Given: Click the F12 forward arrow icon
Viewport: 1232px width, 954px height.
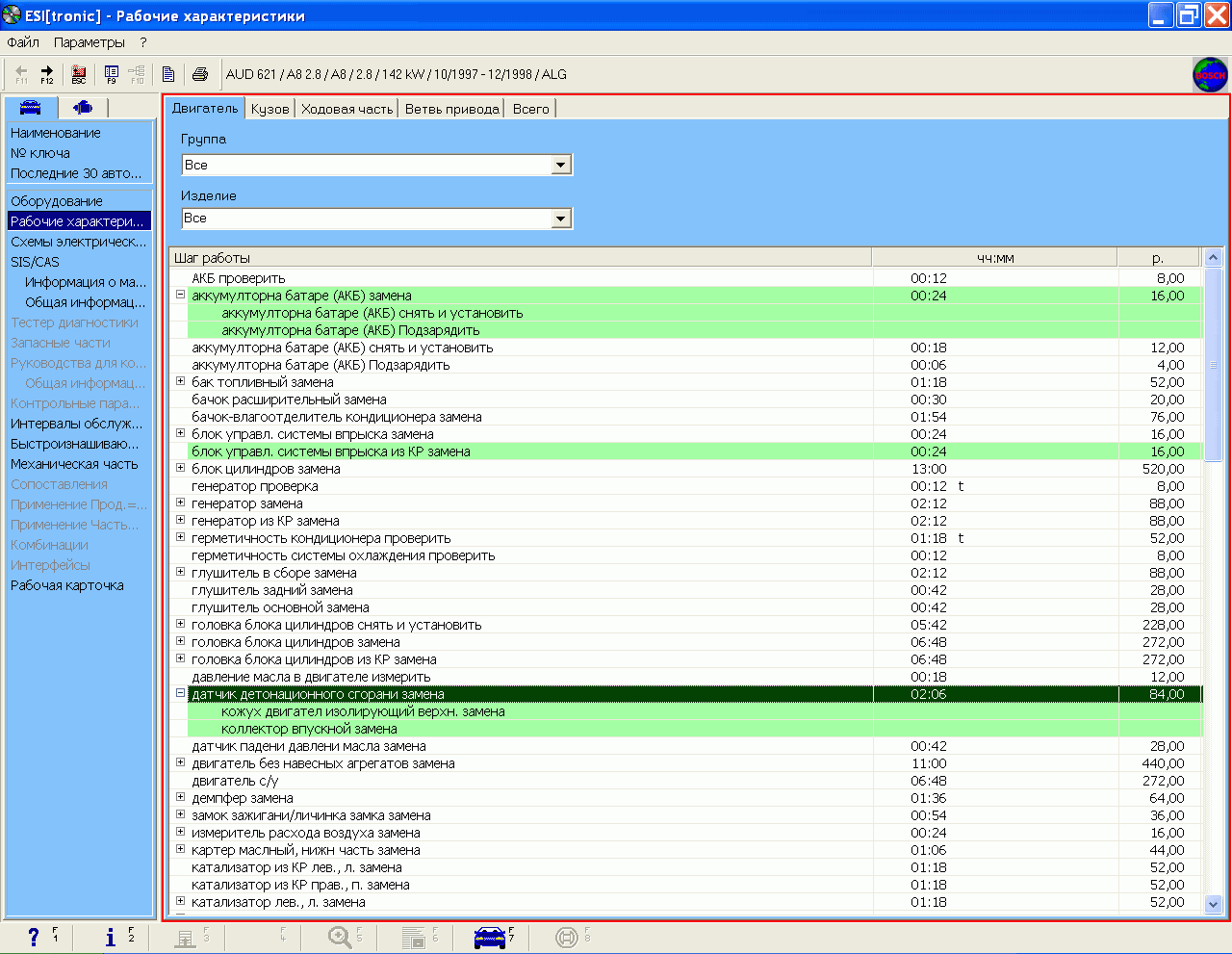Looking at the screenshot, I should tap(47, 74).
